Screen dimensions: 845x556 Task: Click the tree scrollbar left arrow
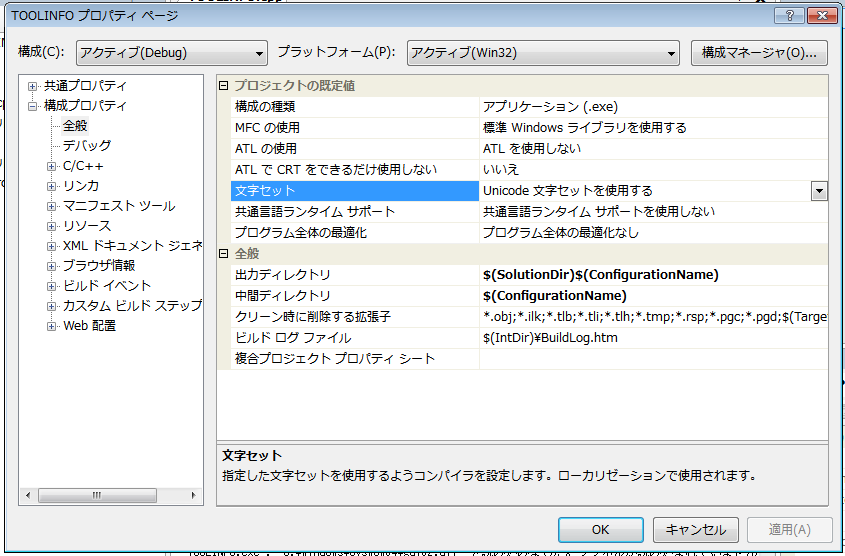(x=28, y=495)
